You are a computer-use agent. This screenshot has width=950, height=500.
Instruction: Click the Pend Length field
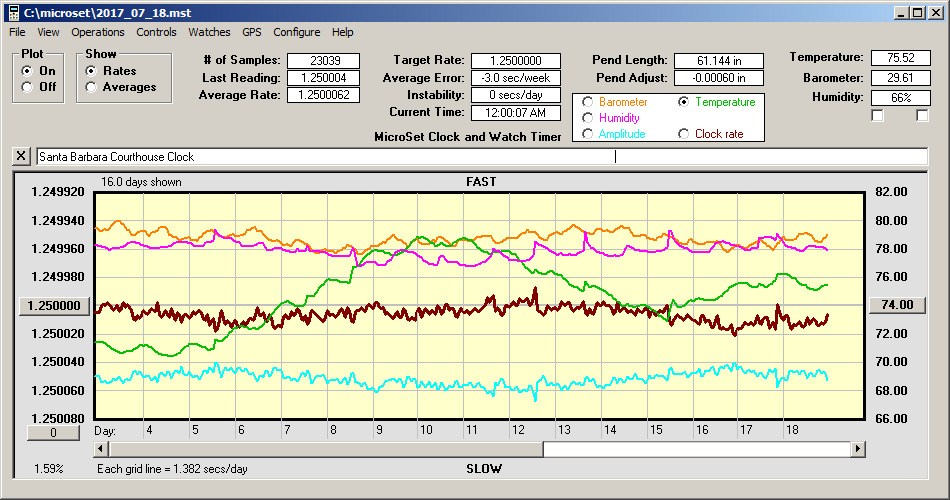[x=719, y=61]
